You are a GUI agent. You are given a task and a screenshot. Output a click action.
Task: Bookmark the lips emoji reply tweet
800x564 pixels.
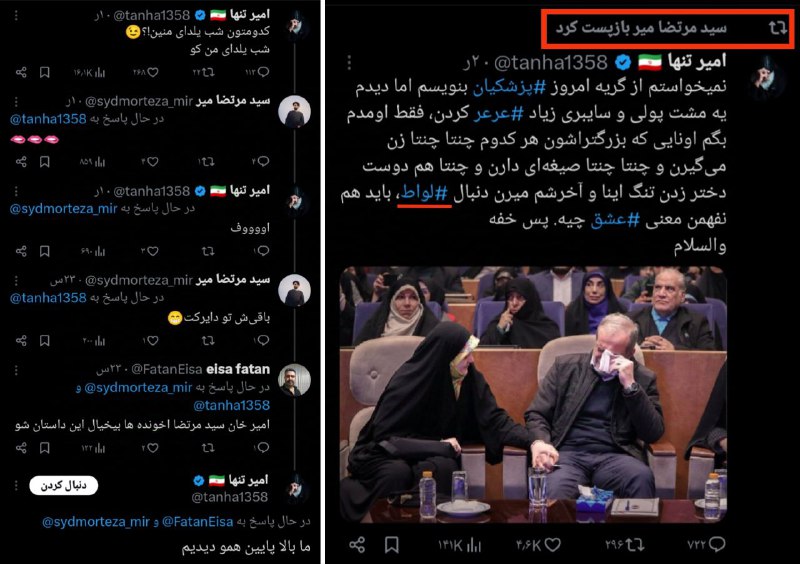point(45,162)
